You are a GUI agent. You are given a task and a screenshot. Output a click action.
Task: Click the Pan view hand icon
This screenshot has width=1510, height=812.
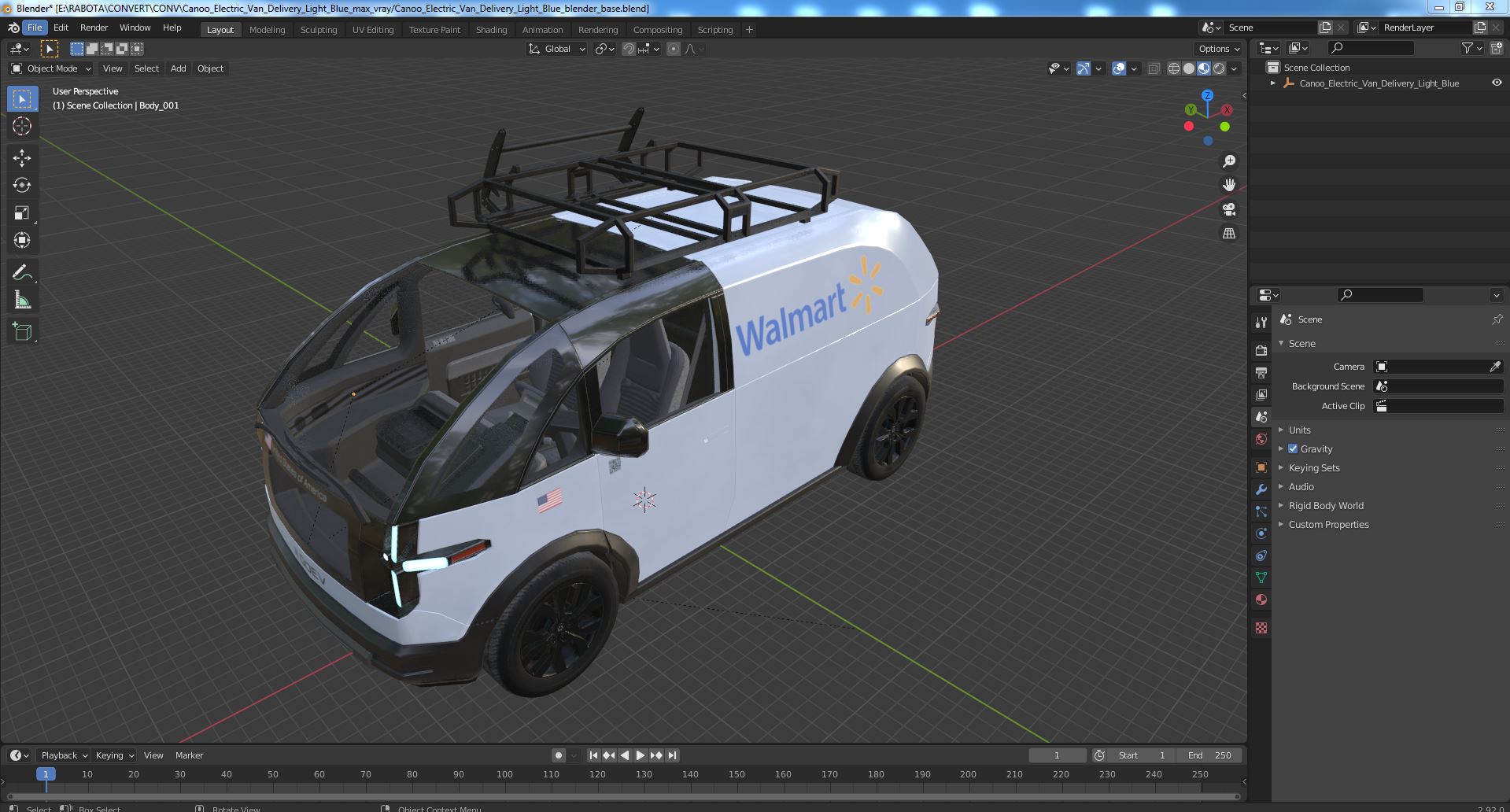pyautogui.click(x=1228, y=185)
